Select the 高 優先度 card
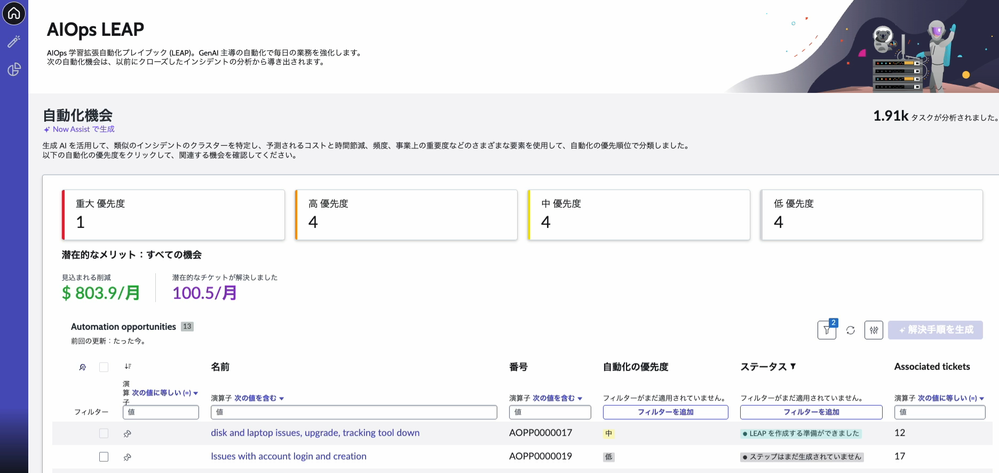Viewport: 999px width, 473px height. (x=406, y=215)
